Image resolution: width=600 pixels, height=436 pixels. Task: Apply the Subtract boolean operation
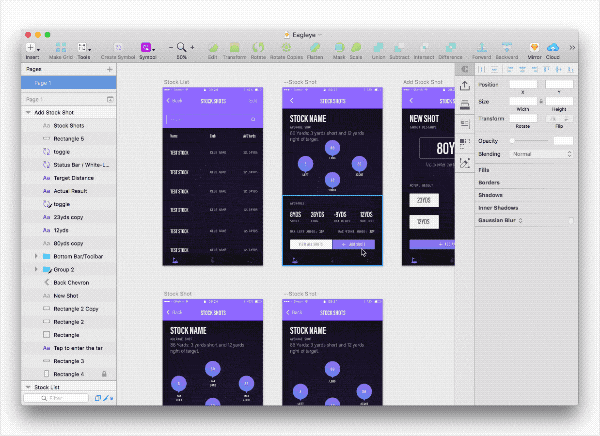pos(399,47)
